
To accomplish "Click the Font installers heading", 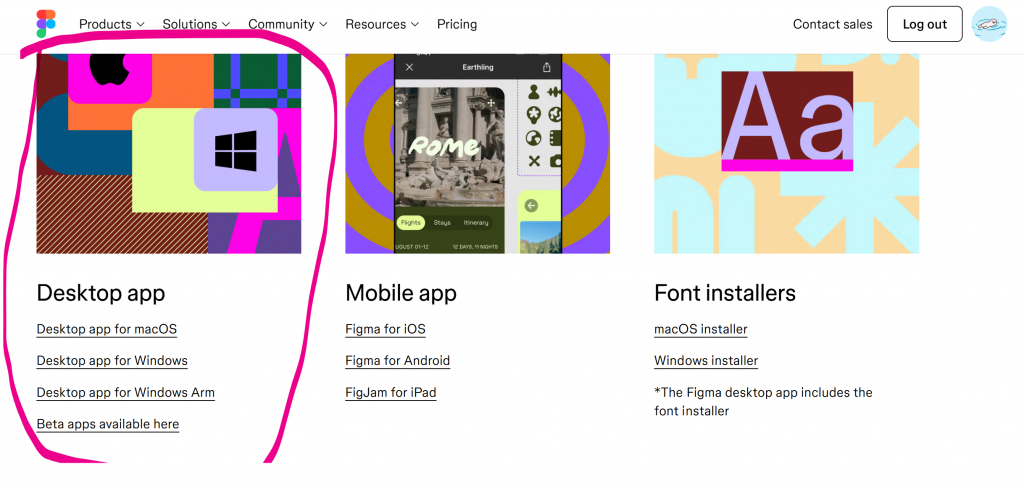I will pyautogui.click(x=725, y=293).
